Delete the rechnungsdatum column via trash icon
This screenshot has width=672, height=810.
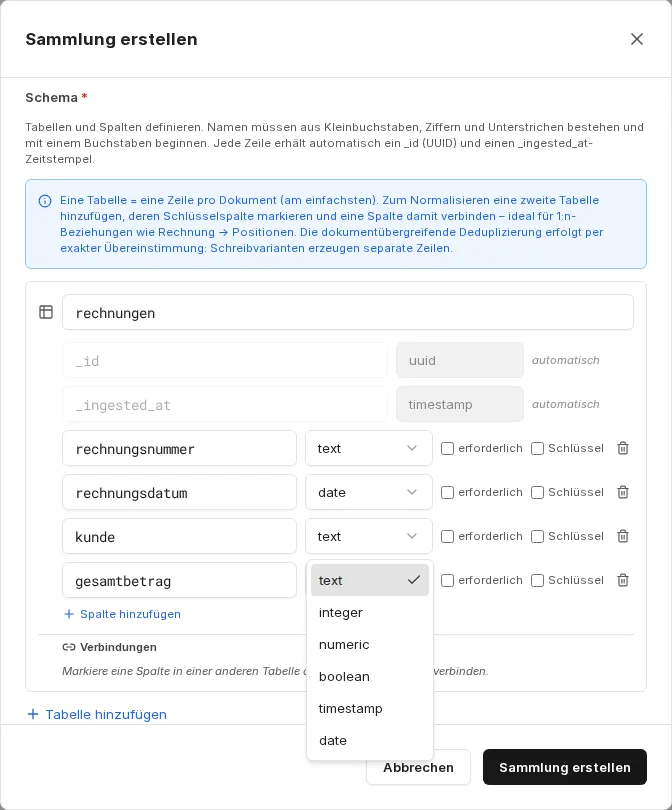point(623,492)
